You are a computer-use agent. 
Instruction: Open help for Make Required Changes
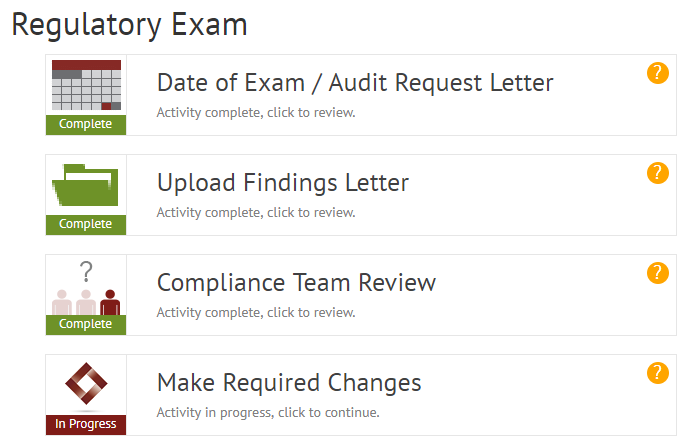[x=657, y=373]
